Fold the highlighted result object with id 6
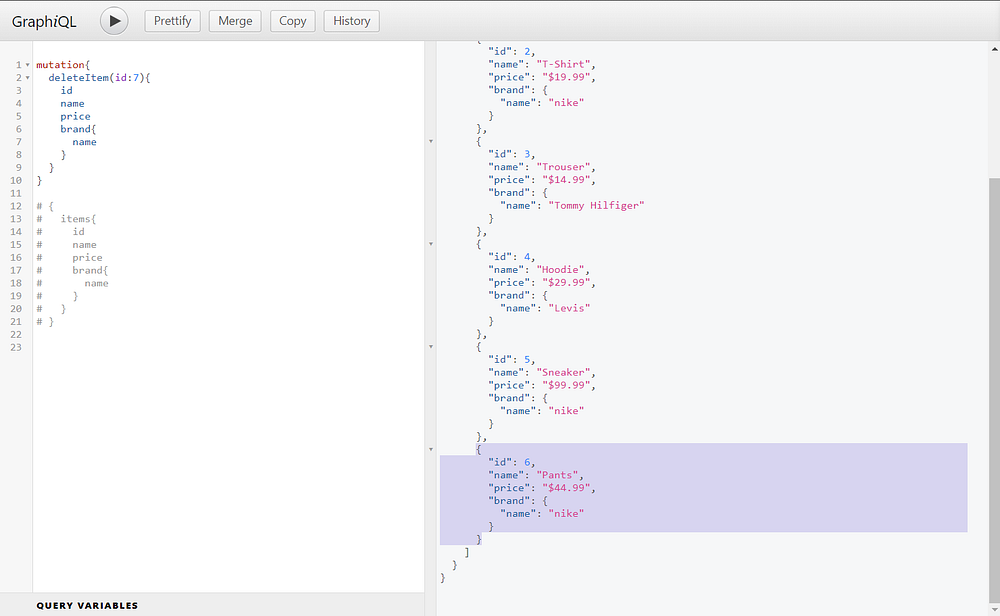Image resolution: width=1000 pixels, height=616 pixels. [431, 450]
